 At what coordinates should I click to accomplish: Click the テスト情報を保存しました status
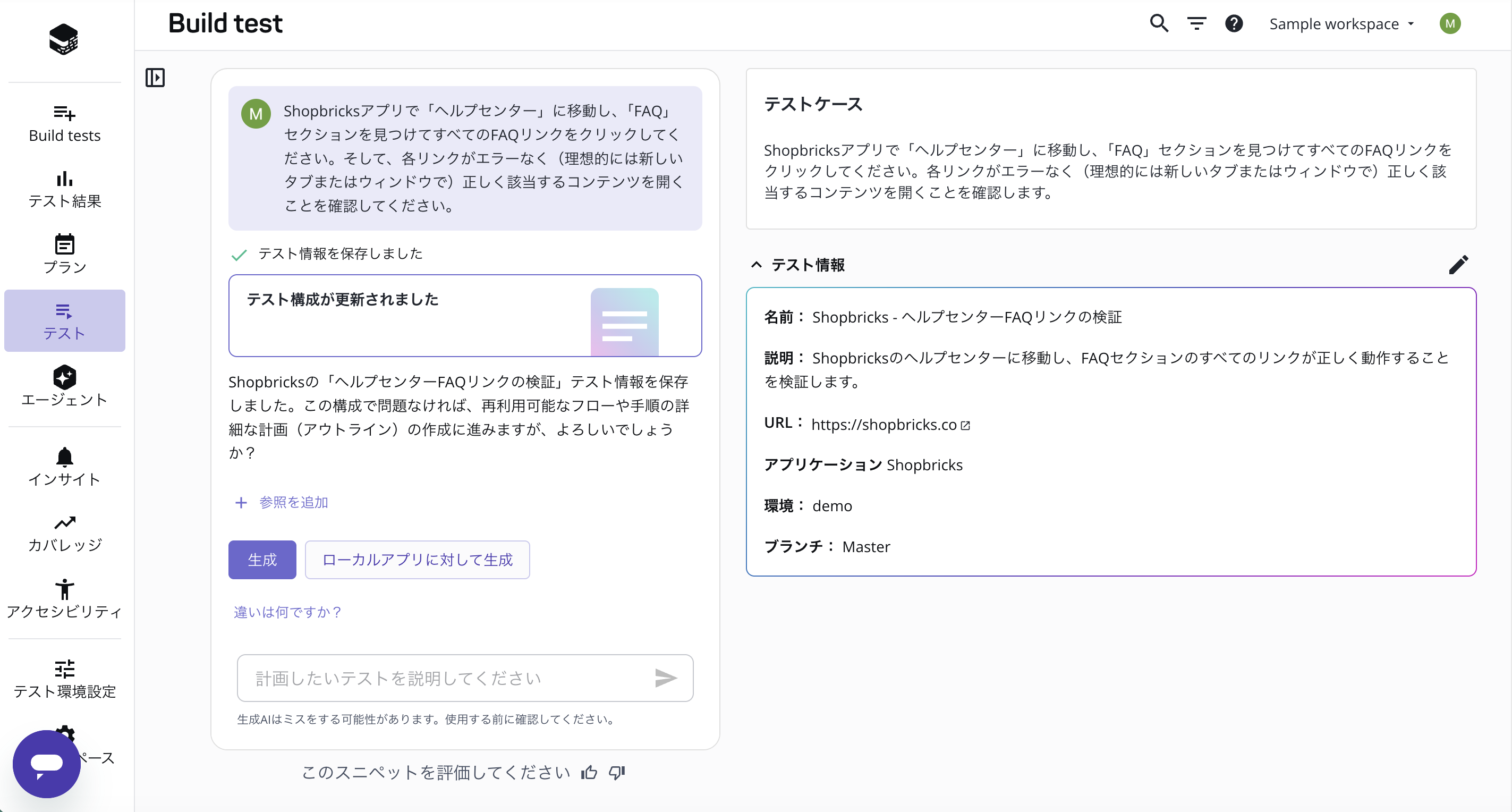tap(341, 253)
